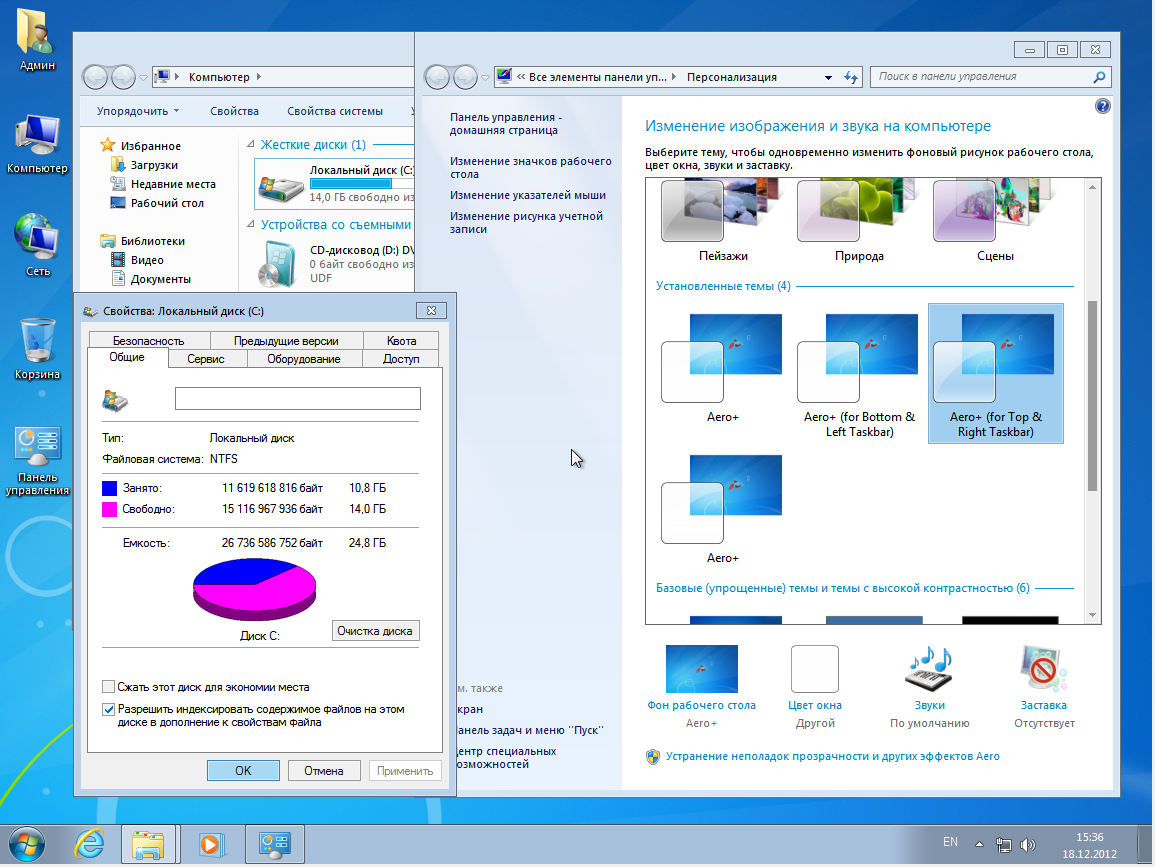Select the Природа theme
1155x867 pixels.
coord(859,221)
